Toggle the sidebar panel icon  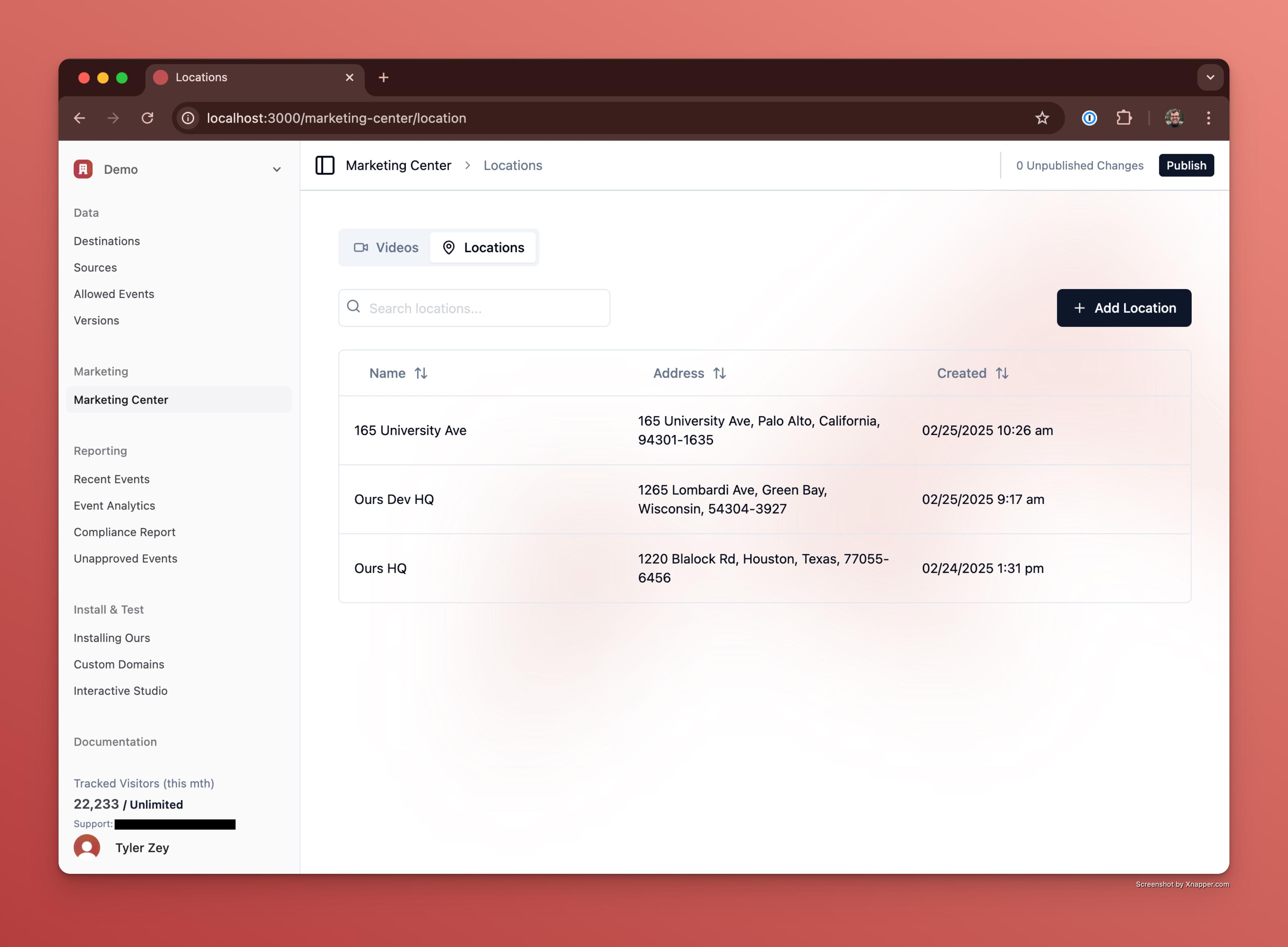[324, 165]
